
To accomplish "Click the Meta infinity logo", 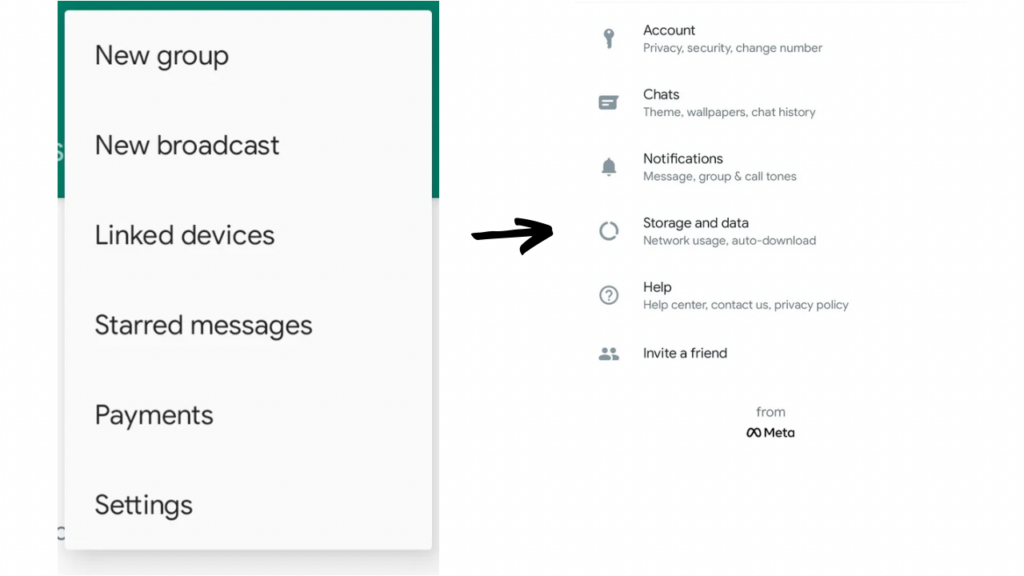I will coord(754,433).
